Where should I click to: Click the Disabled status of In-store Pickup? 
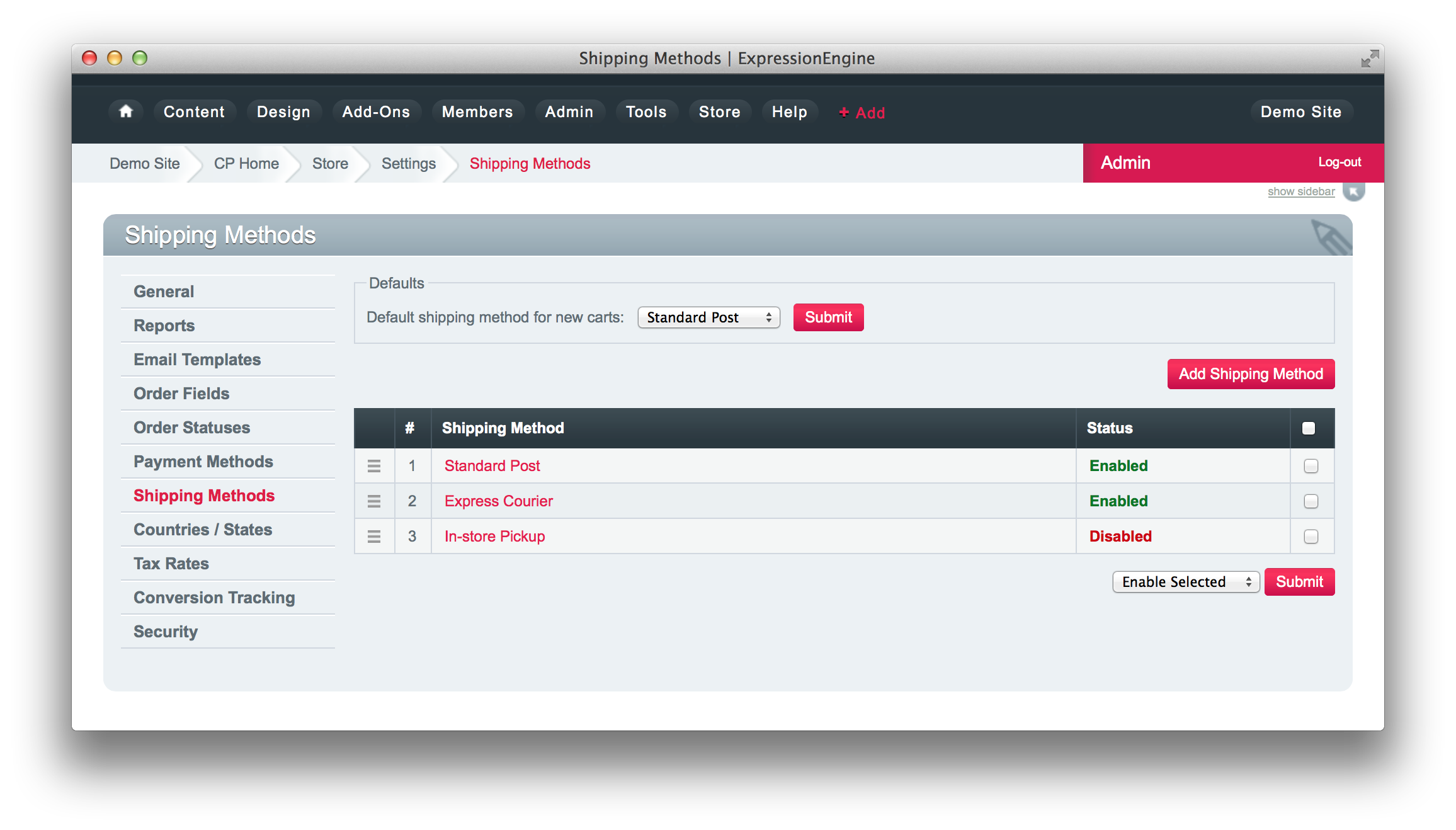1120,537
